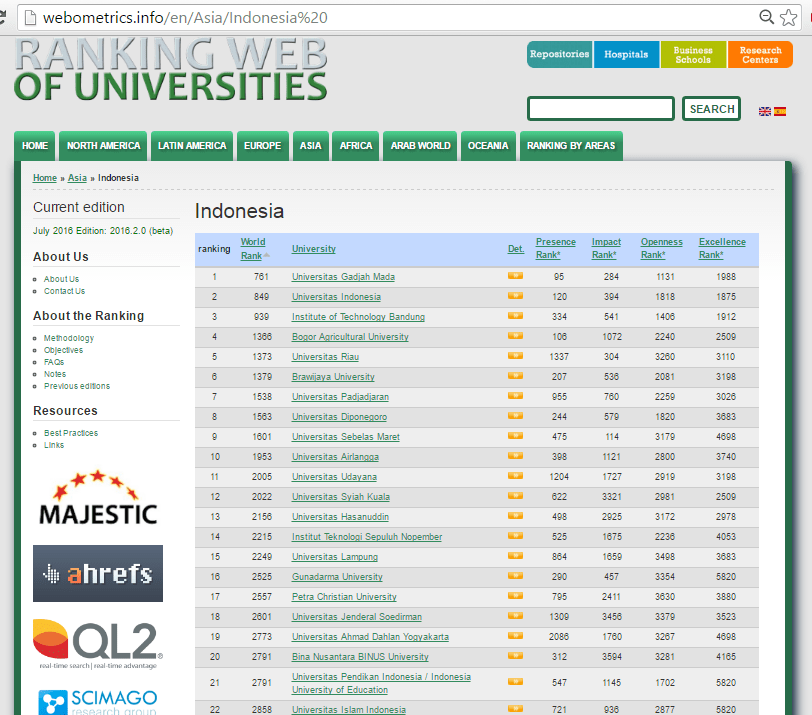This screenshot has width=812, height=715.
Task: Open the Business Schools button
Action: (x=693, y=54)
